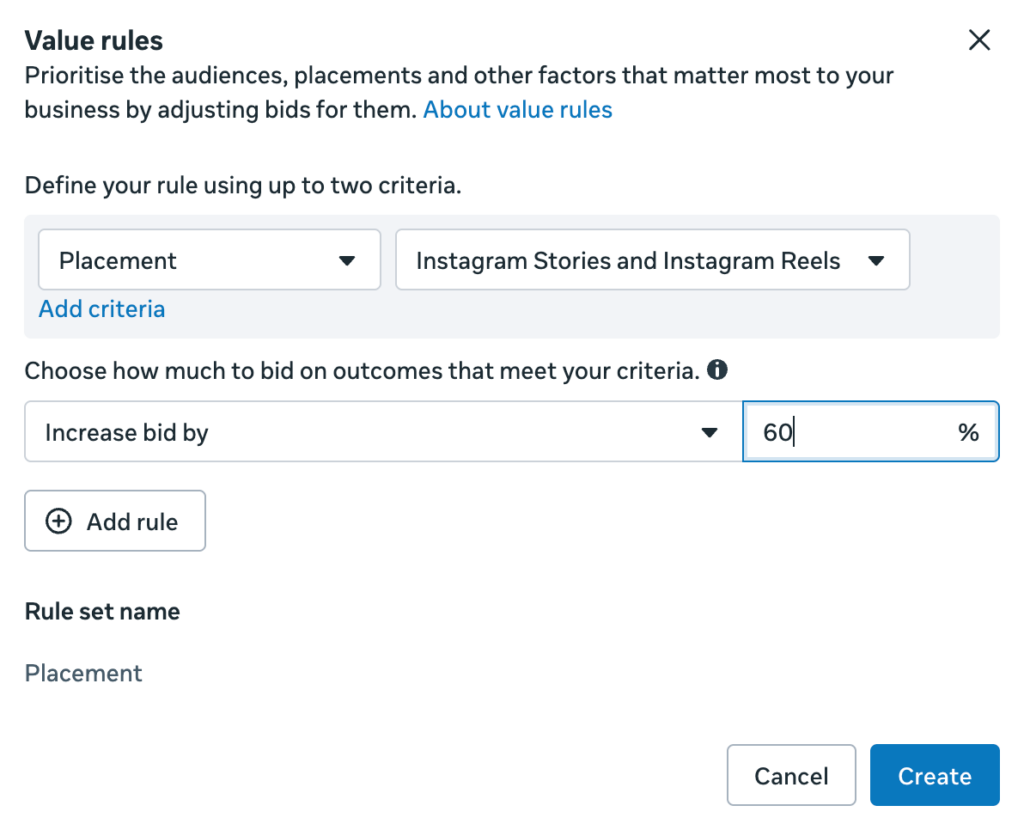Expand Instagram Stories and Instagram Reels dropdown
This screenshot has height=830, width=1024.
(x=652, y=260)
